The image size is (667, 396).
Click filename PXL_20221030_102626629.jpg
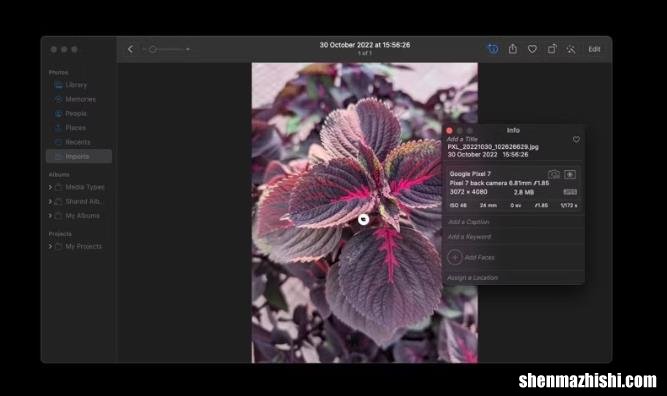pyautogui.click(x=493, y=147)
